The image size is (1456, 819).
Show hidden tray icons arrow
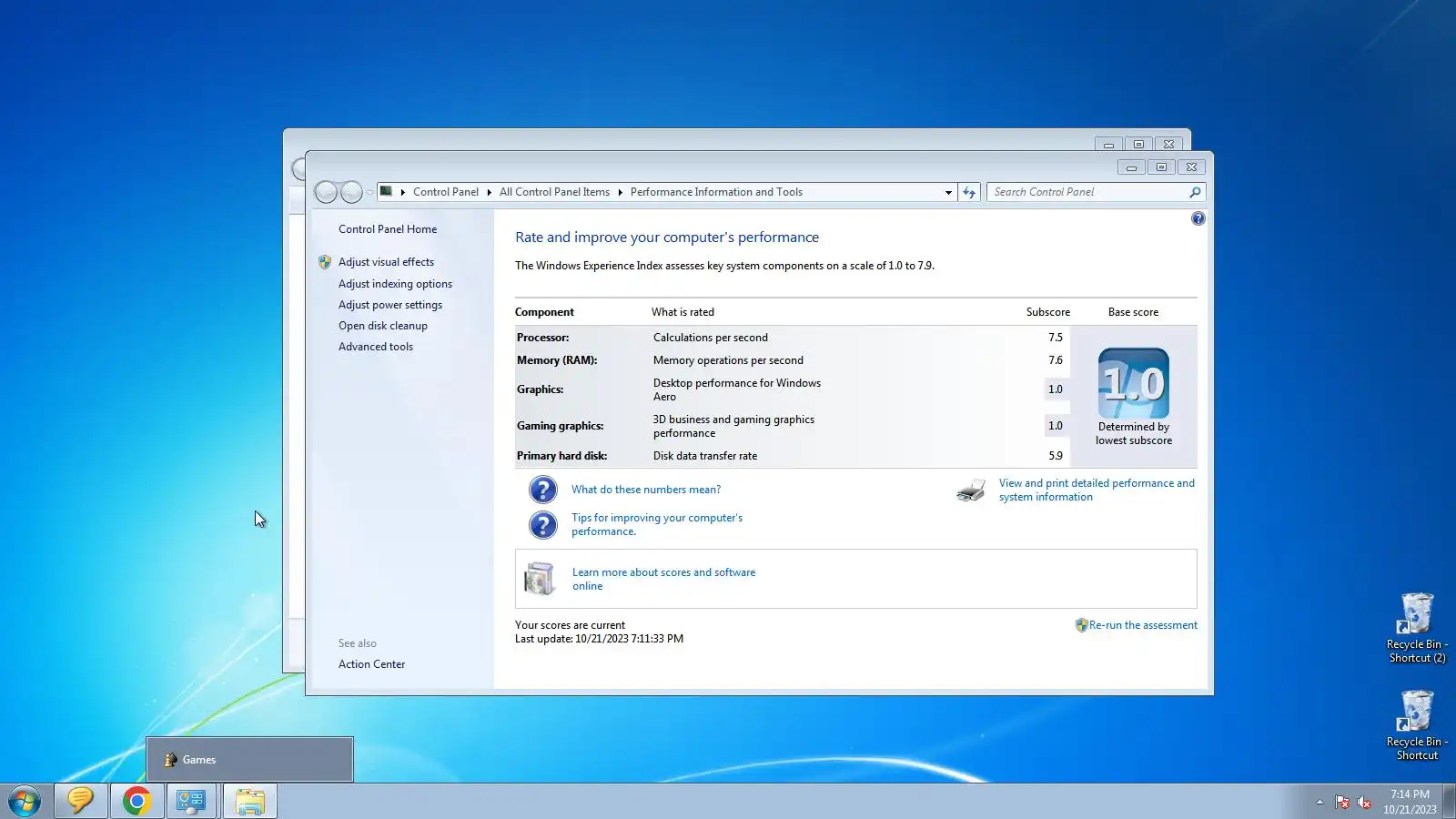pos(1319,802)
